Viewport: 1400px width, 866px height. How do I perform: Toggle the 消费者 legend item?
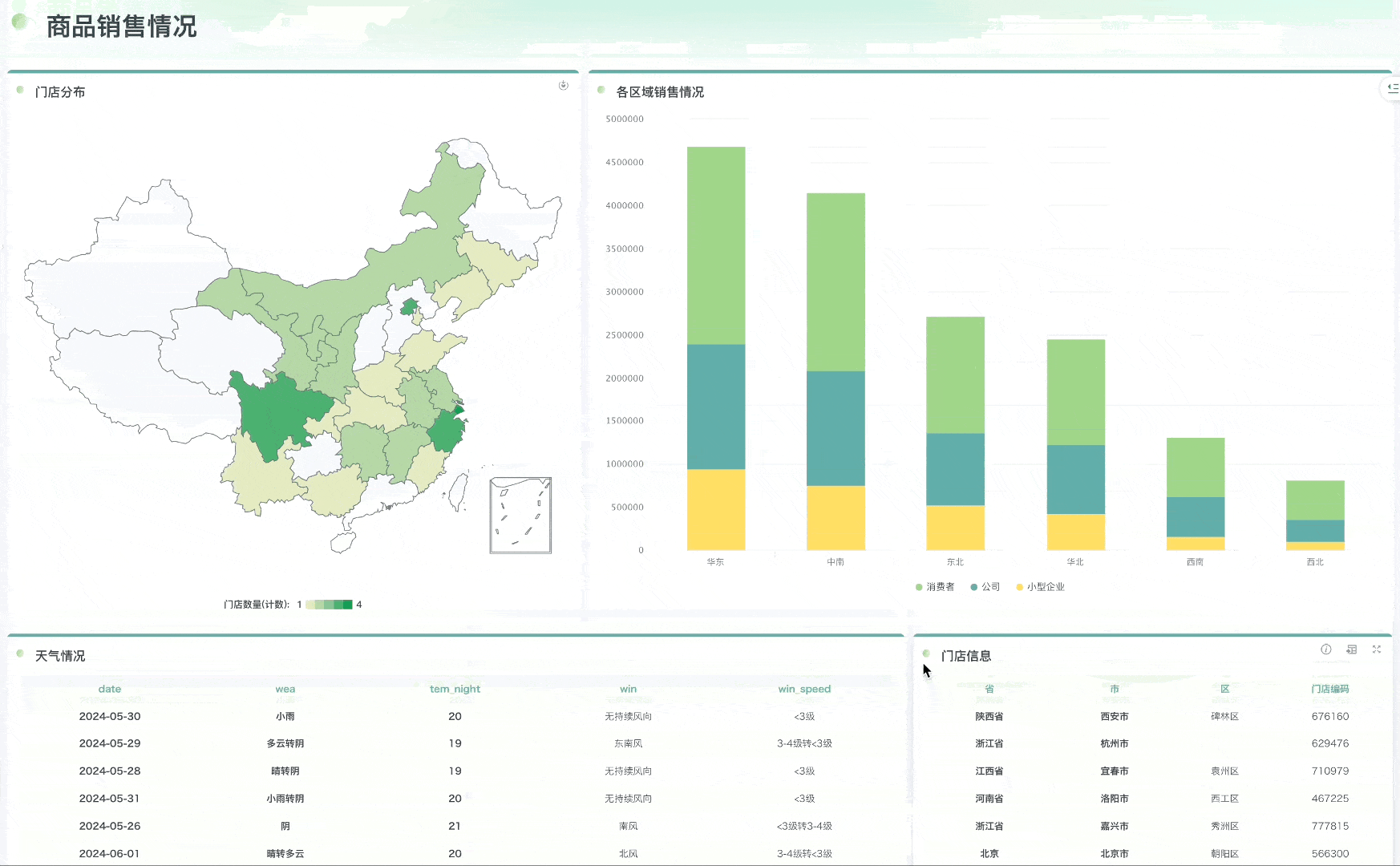point(935,587)
